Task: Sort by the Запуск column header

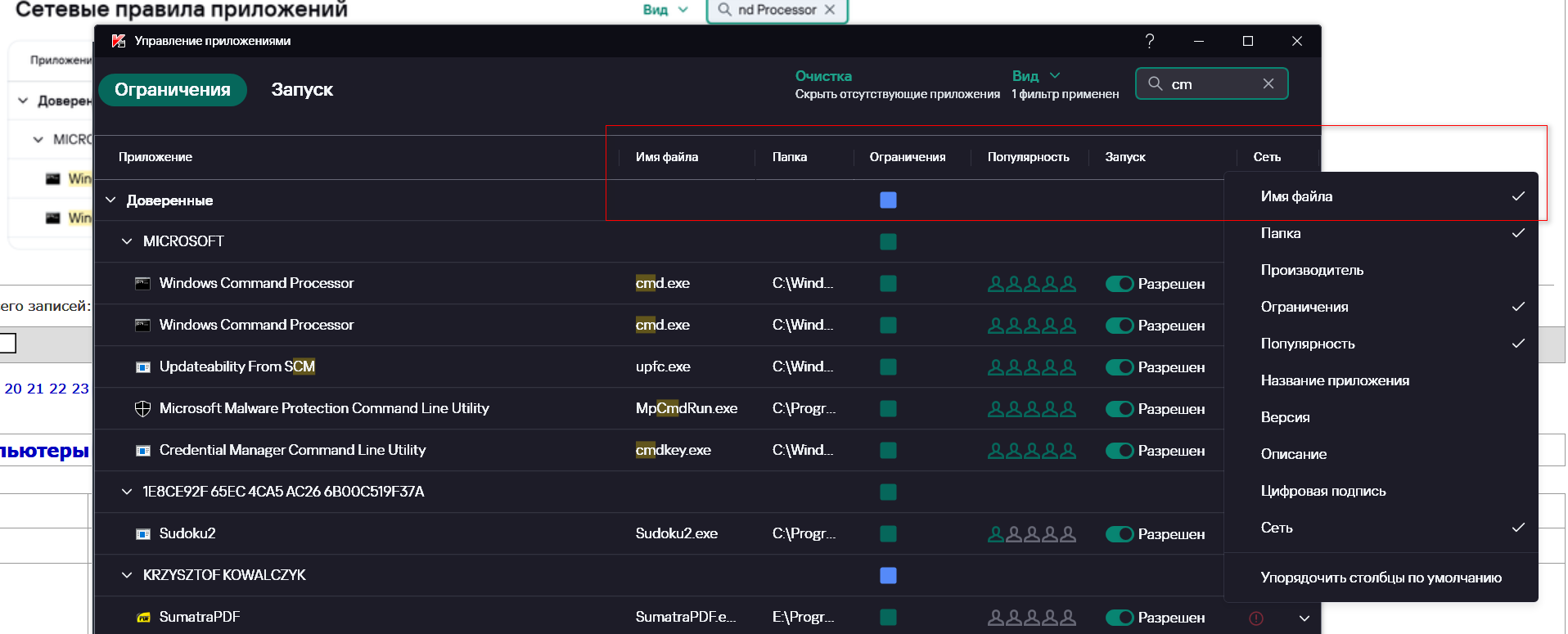Action: point(1125,157)
